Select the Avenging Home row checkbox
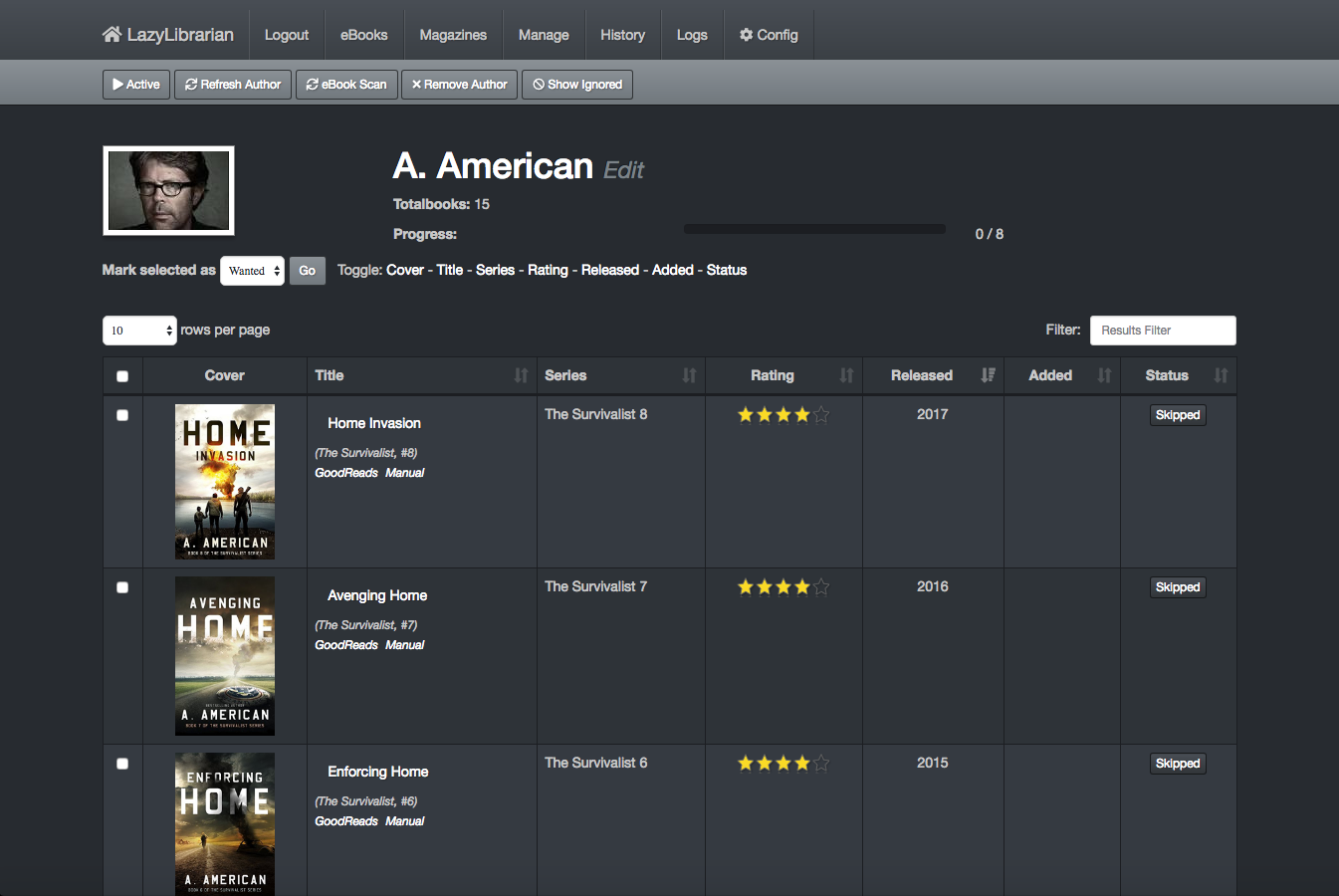The image size is (1339, 896). point(122,587)
